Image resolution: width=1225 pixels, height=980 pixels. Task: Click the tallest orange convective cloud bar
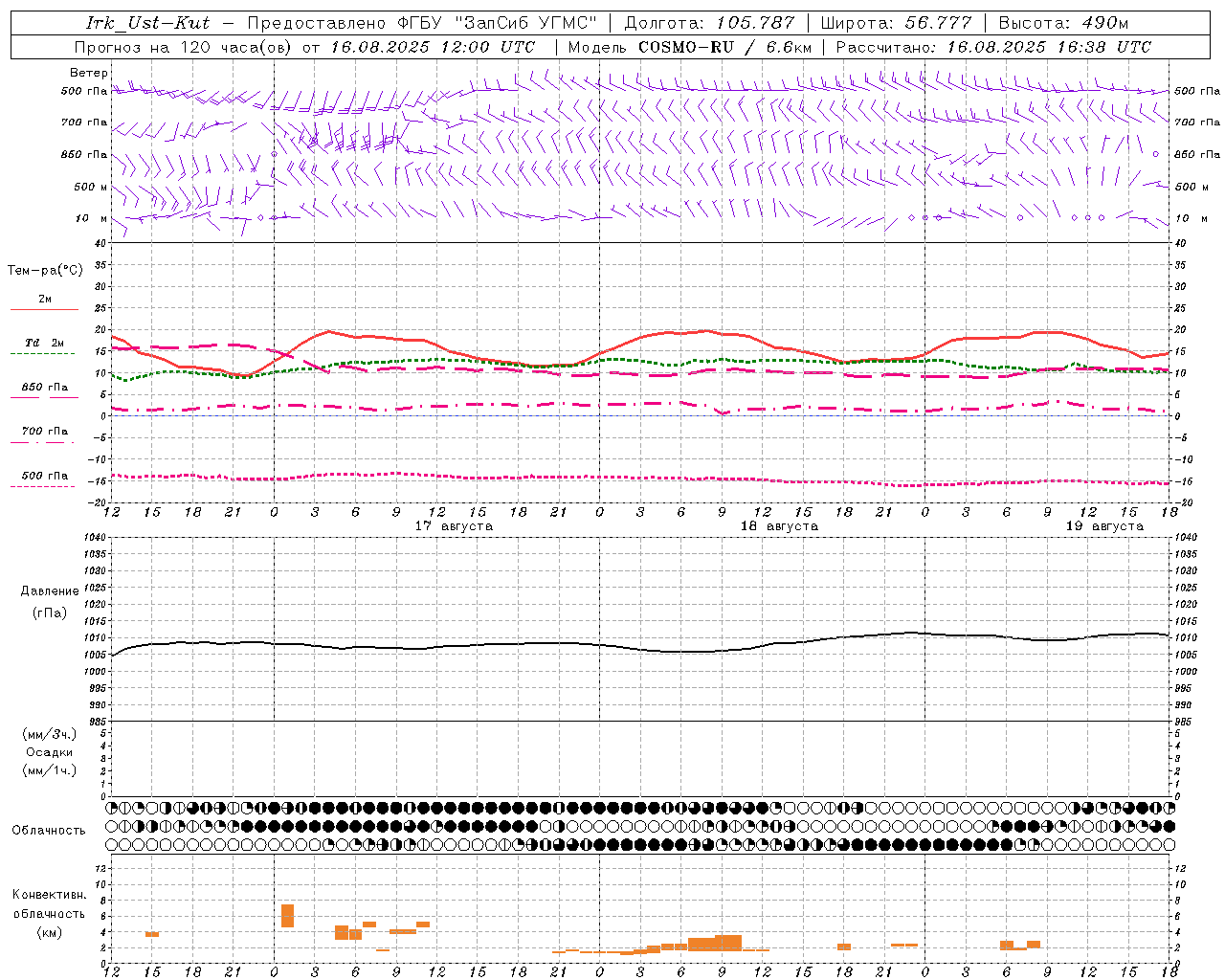(287, 916)
